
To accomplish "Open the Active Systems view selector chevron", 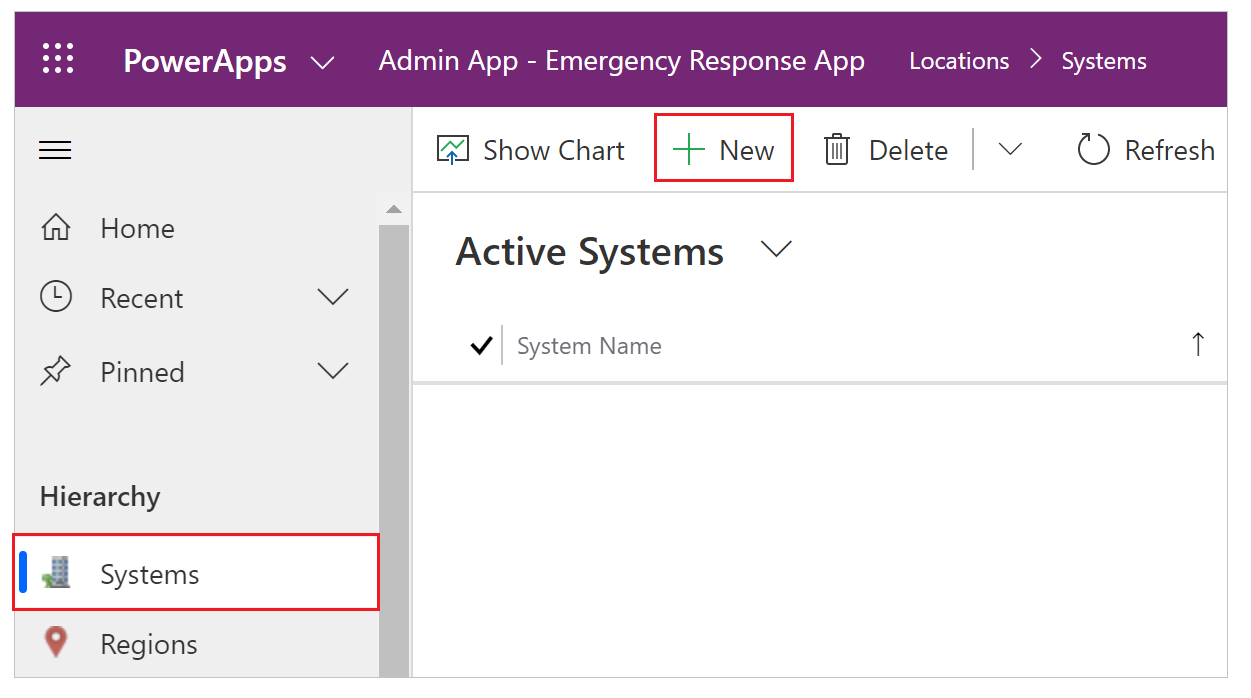I will (x=776, y=249).
